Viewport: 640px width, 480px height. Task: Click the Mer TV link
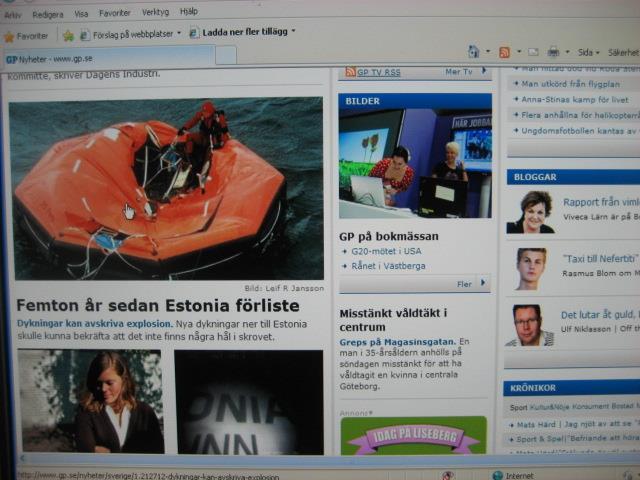pyautogui.click(x=458, y=72)
